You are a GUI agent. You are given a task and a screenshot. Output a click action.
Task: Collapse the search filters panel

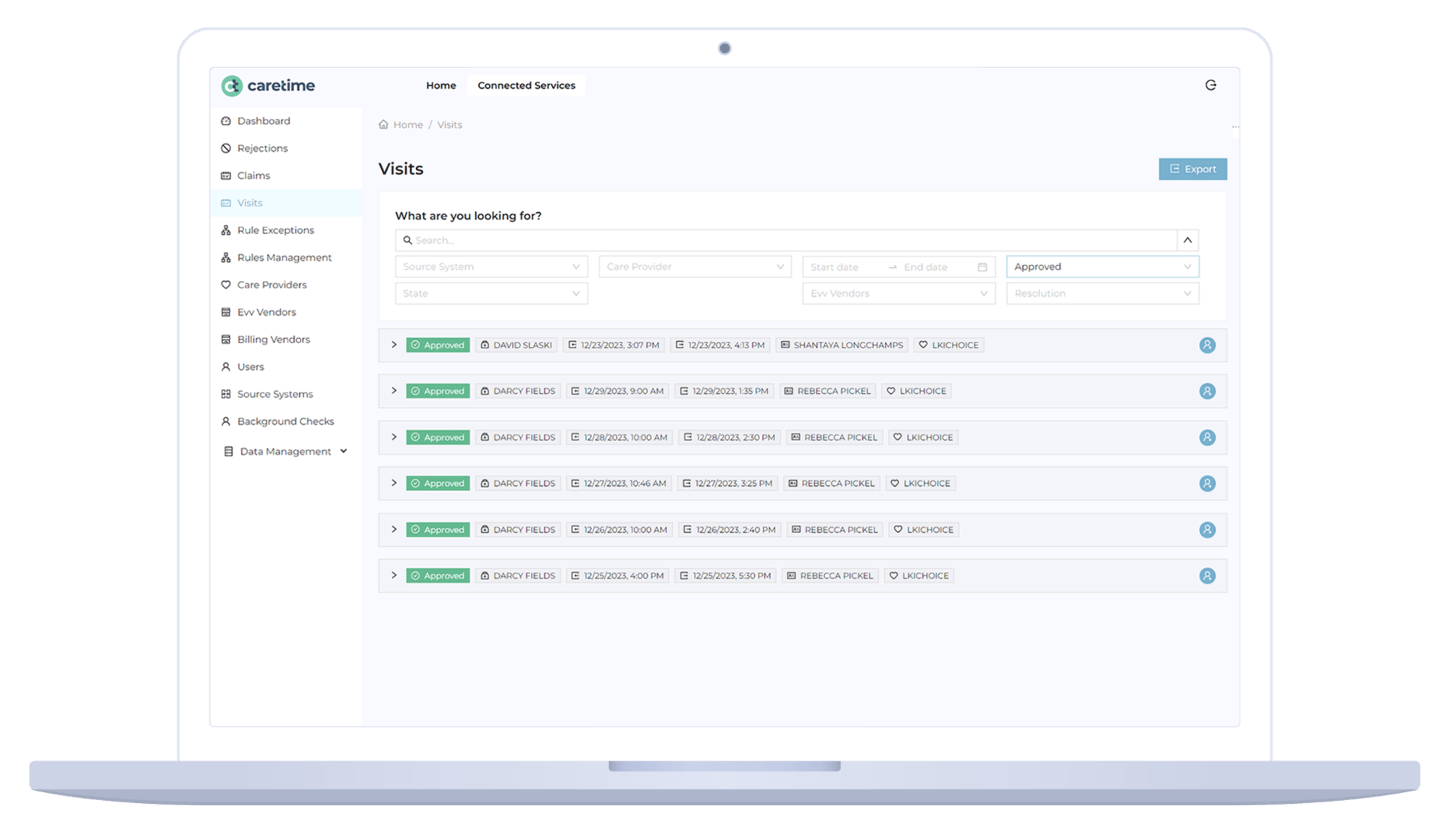coord(1187,240)
